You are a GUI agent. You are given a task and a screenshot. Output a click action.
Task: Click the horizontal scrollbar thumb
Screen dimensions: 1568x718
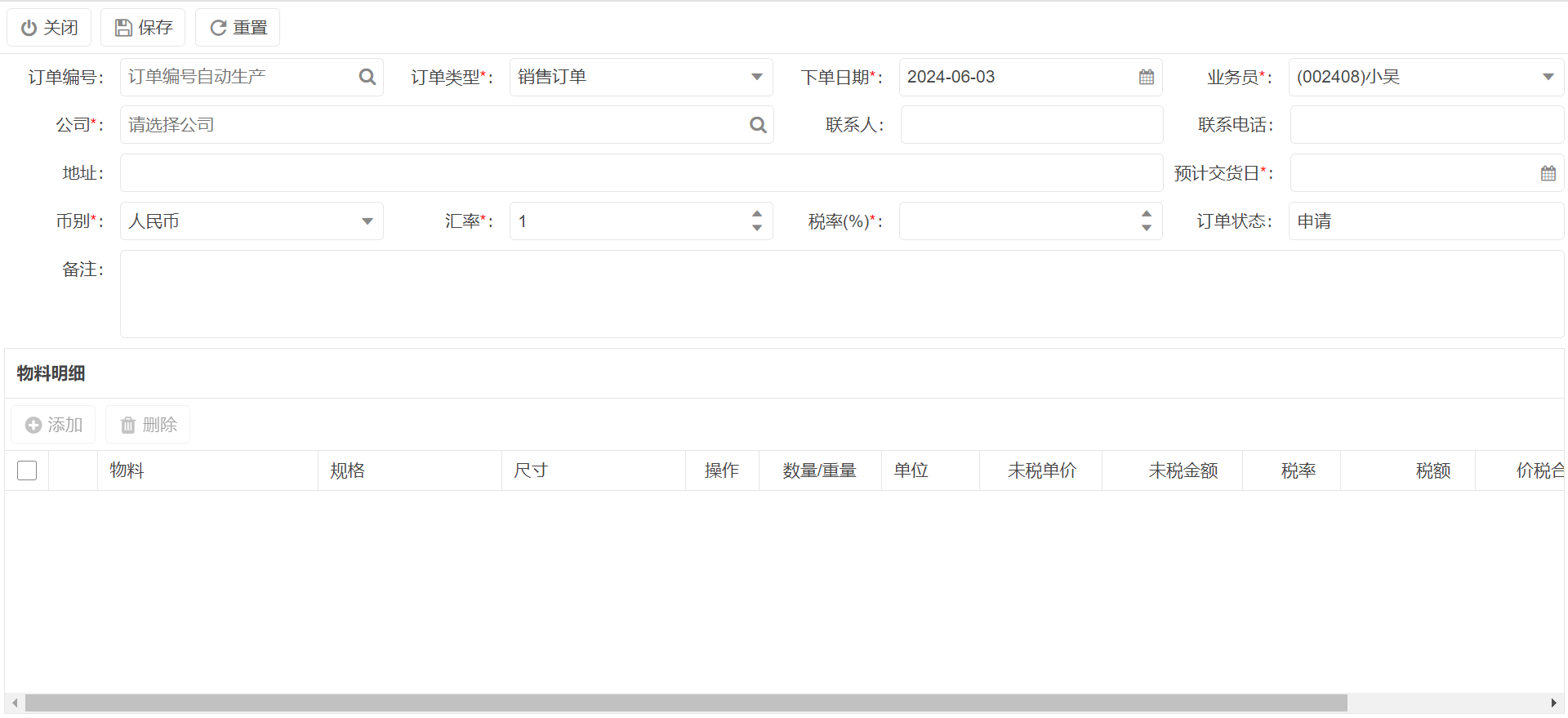click(686, 703)
